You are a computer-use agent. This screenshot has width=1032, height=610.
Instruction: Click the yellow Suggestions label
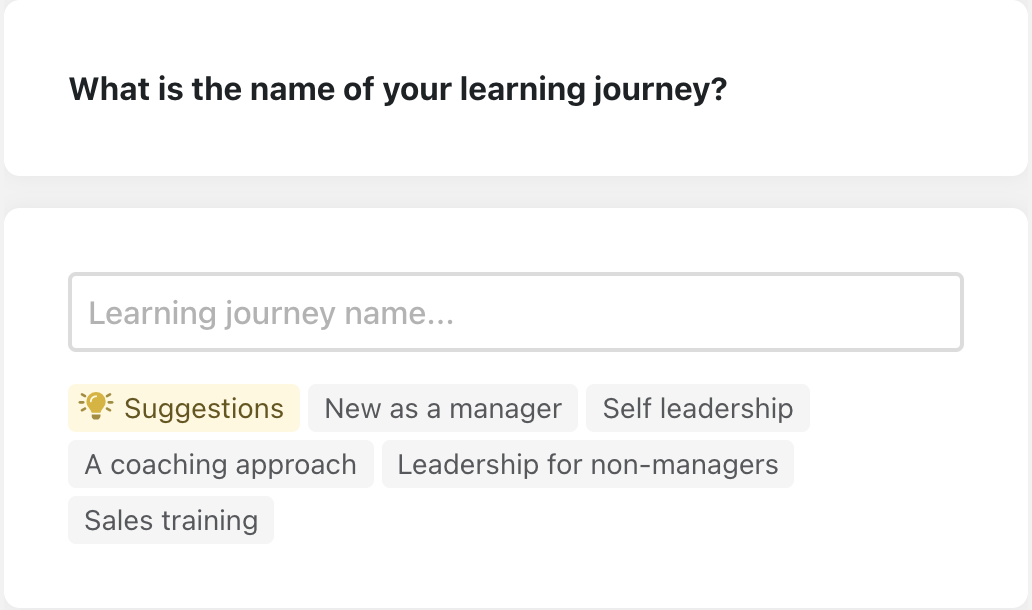203,409
